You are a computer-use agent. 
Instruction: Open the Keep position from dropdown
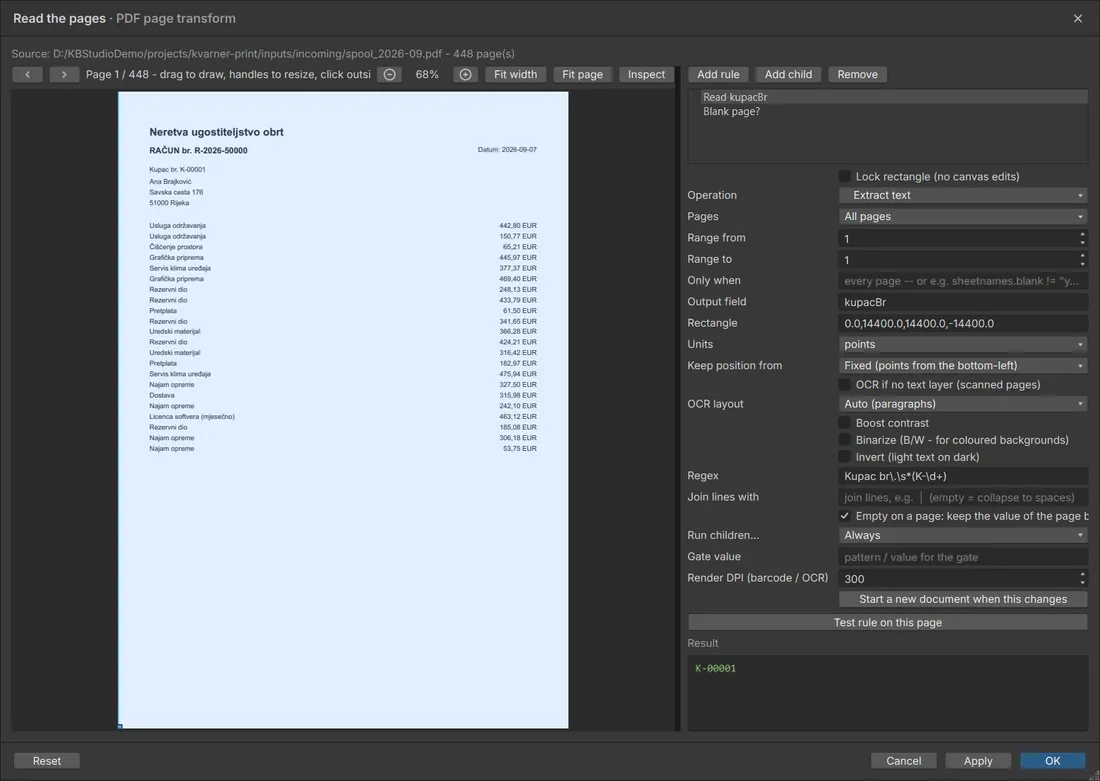(963, 365)
